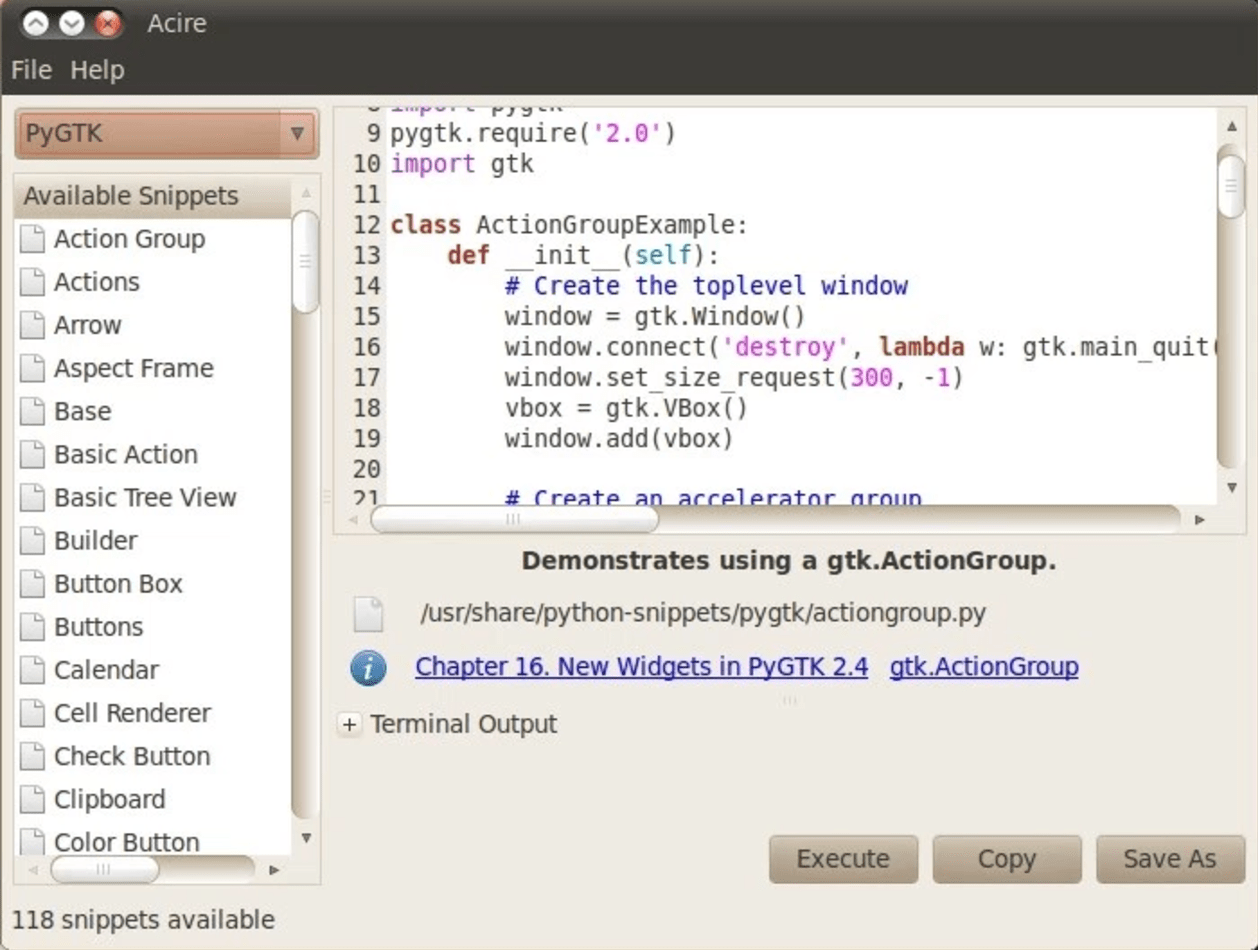
Task: Open Chapter 16 New Widgets in PyGTK 2.4 link
Action: coord(641,667)
